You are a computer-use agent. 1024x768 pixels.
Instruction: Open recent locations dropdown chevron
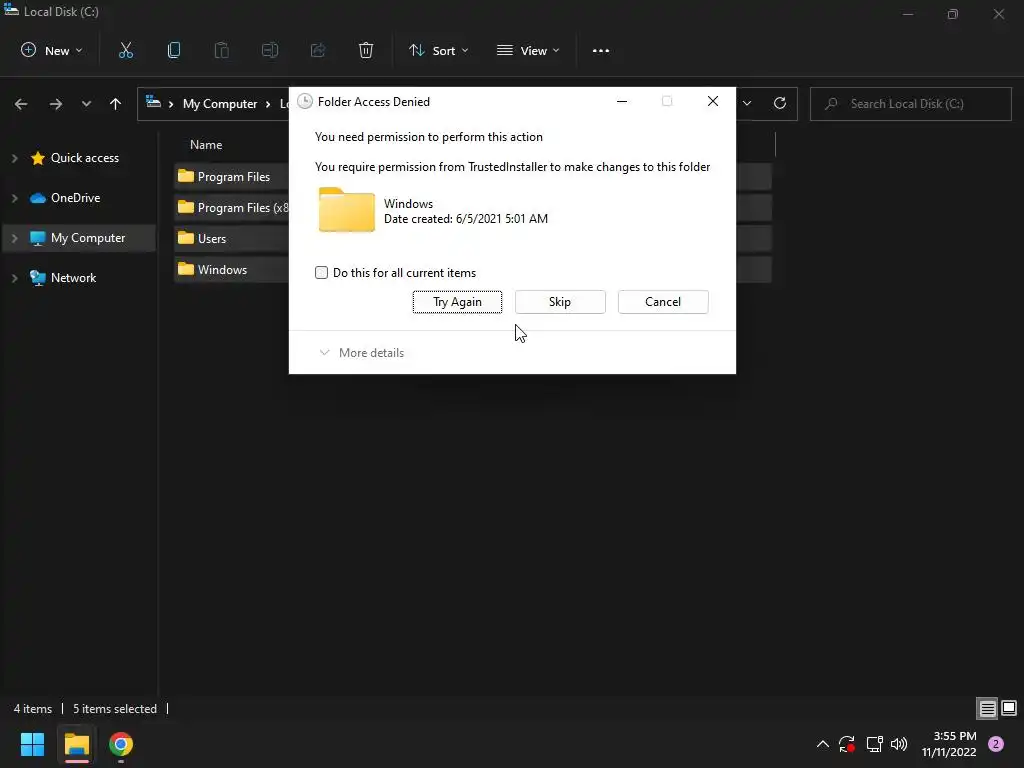(x=86, y=104)
